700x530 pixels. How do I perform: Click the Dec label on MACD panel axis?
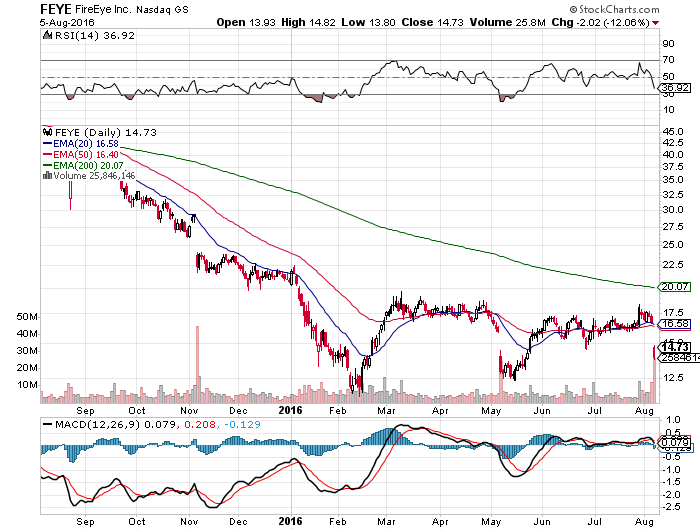pyautogui.click(x=238, y=522)
